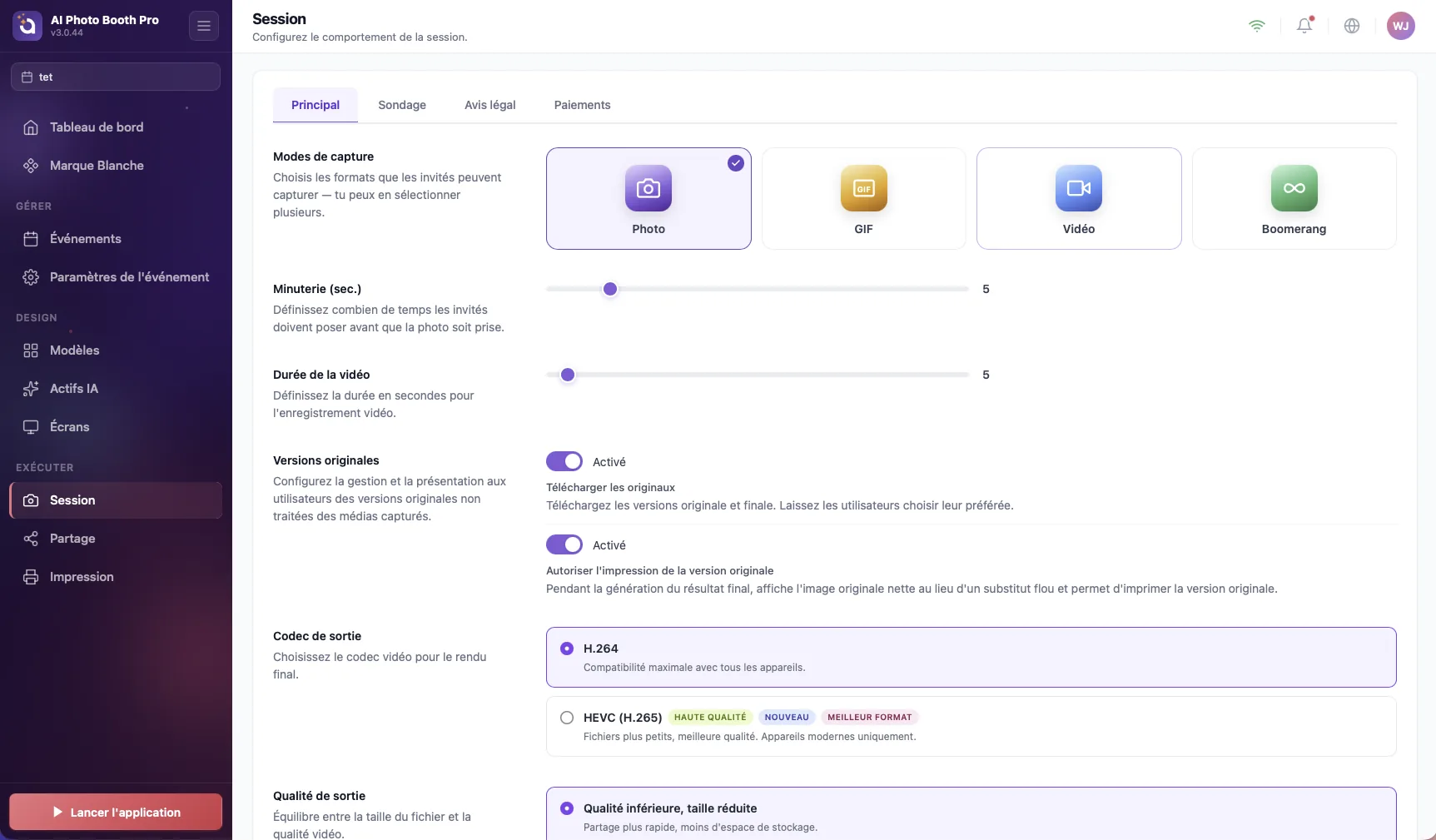Click the Actifs IA sparkle icon
Screen dimensions: 1436x840
point(31,389)
